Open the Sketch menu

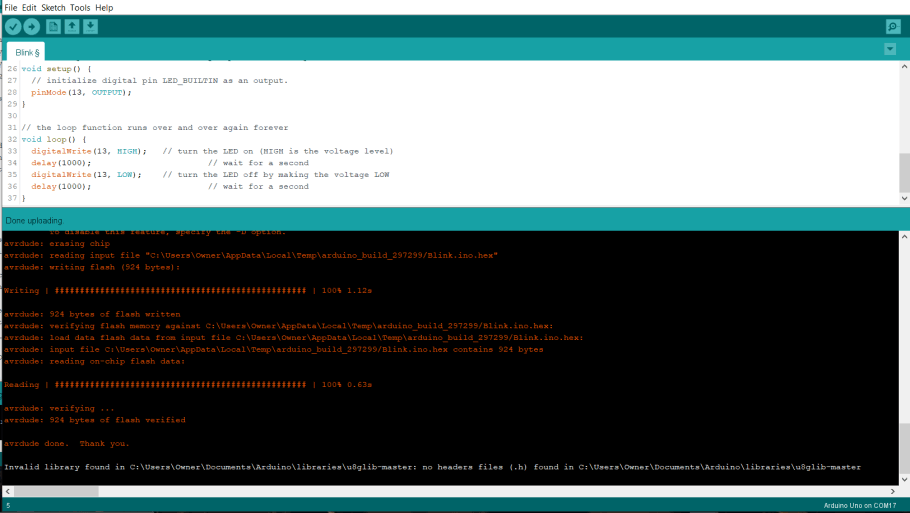pos(53,7)
